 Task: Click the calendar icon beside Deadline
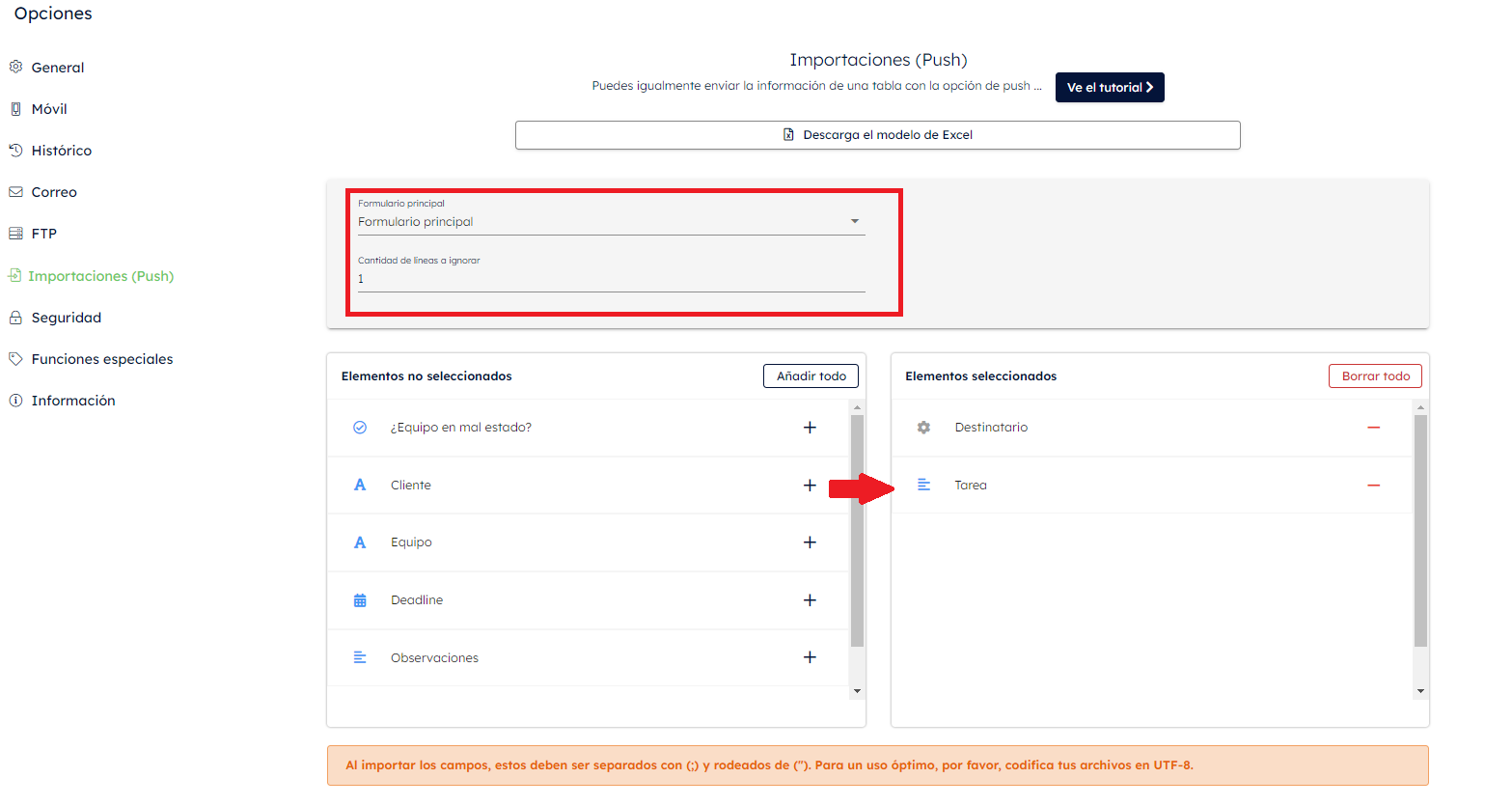(x=360, y=600)
